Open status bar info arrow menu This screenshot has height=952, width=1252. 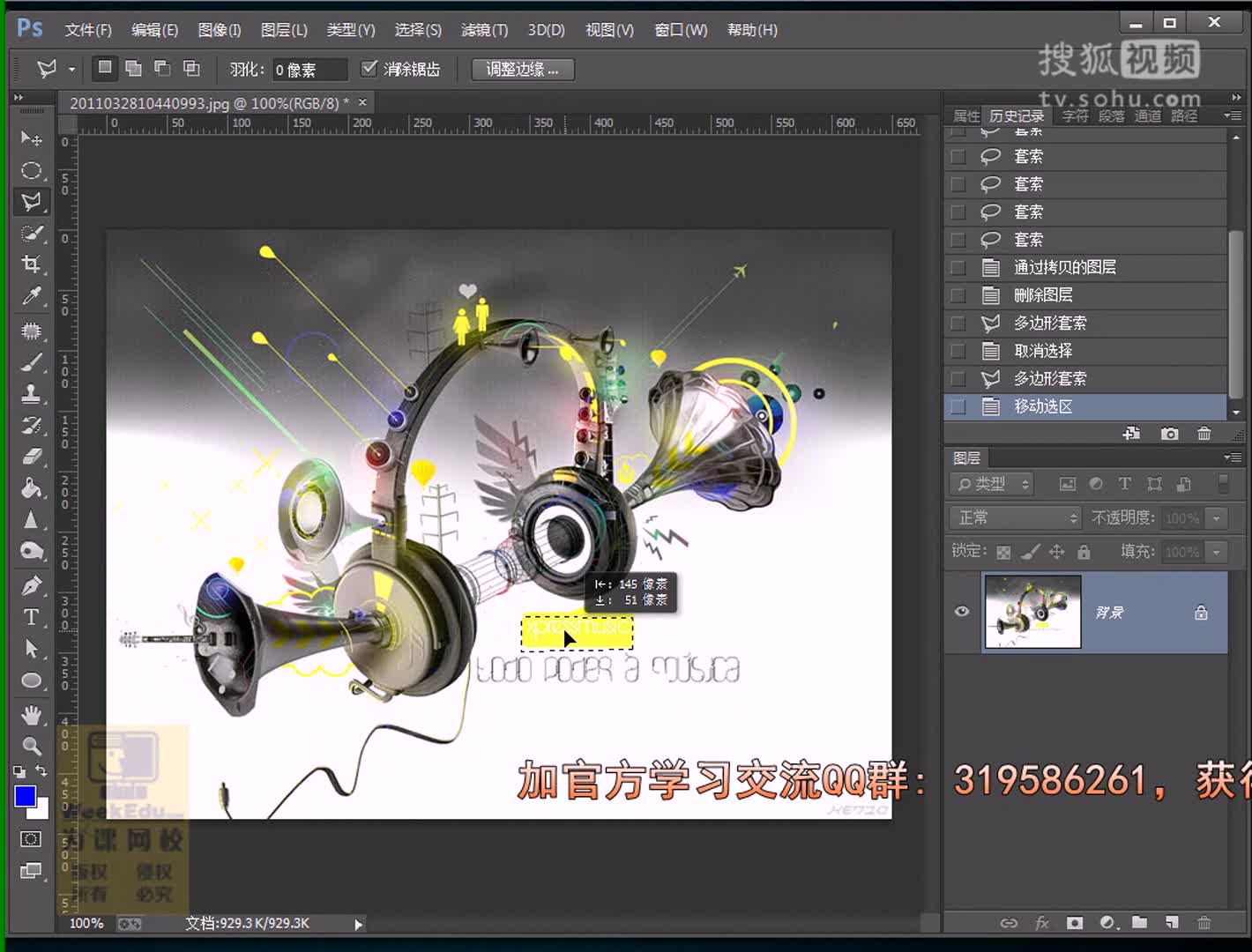point(358,924)
